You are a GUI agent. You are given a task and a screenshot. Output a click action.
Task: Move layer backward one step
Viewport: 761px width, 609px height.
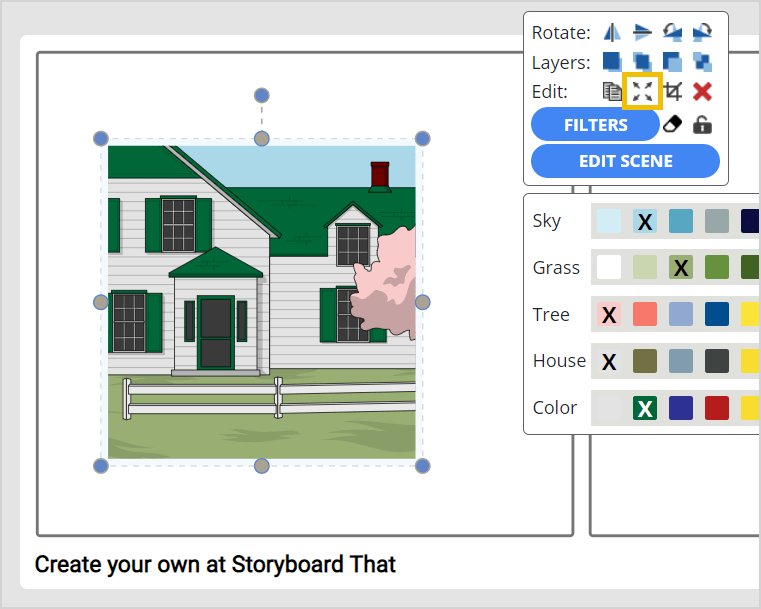pos(672,62)
